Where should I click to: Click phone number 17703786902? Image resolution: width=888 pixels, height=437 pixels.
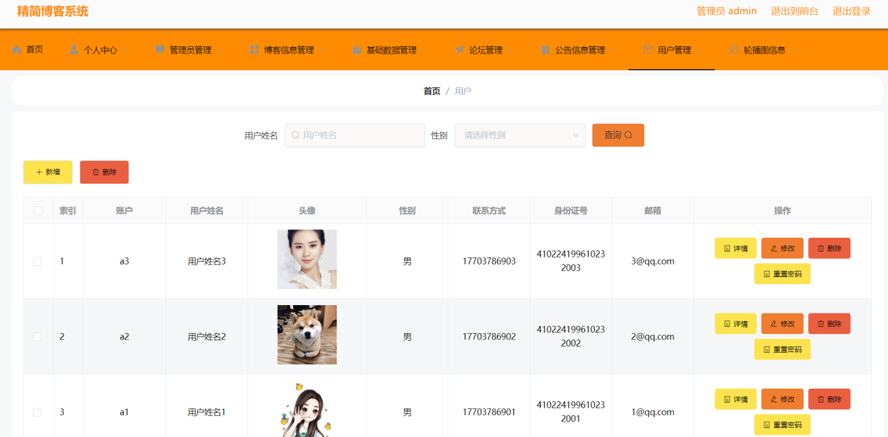tap(489, 337)
